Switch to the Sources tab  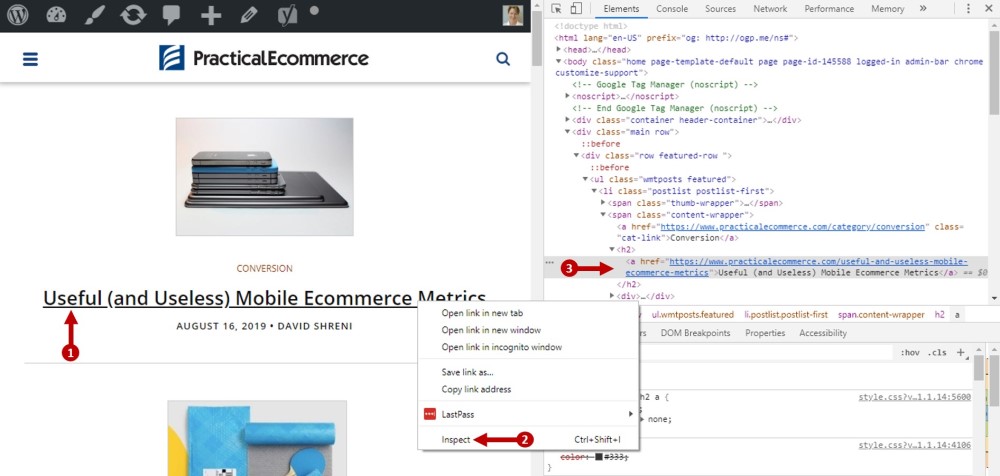pyautogui.click(x=721, y=9)
